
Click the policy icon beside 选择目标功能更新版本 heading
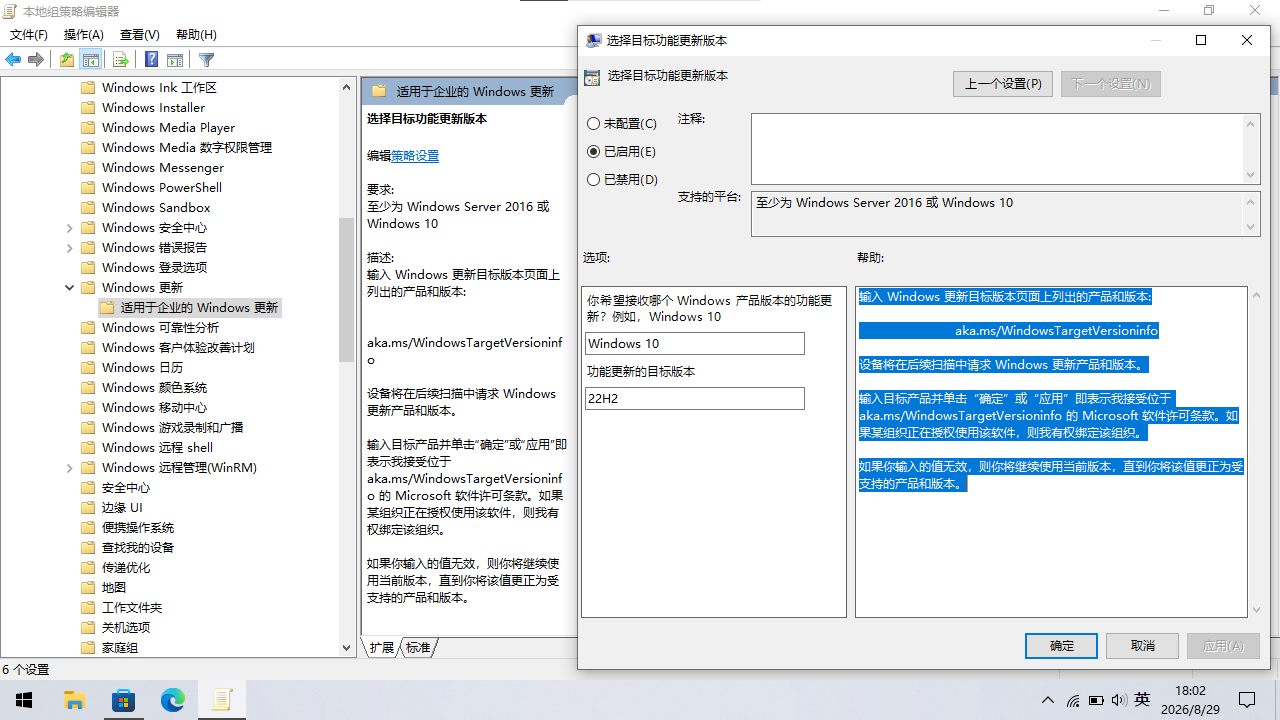click(x=593, y=76)
